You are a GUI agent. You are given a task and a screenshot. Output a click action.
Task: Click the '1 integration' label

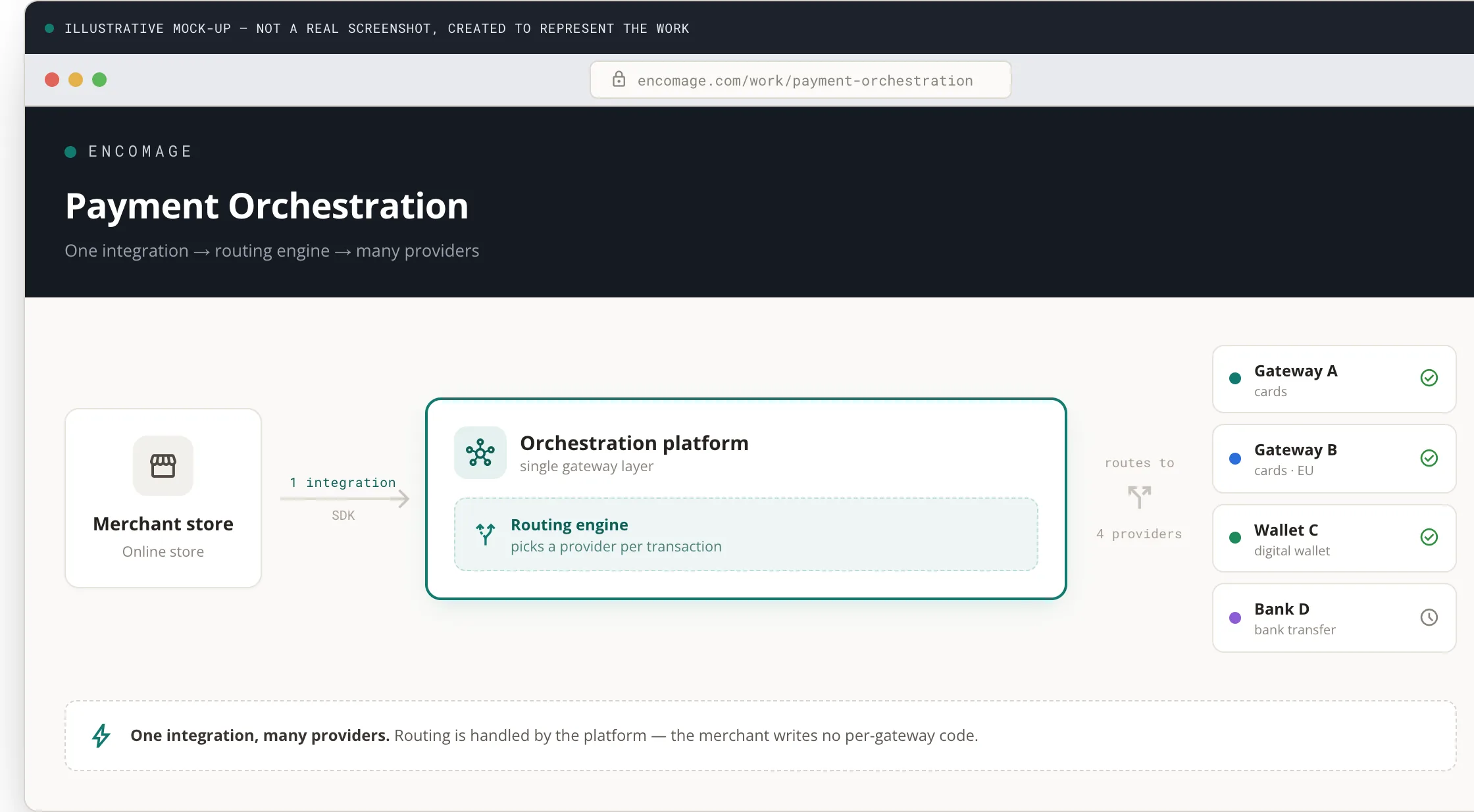click(x=343, y=482)
